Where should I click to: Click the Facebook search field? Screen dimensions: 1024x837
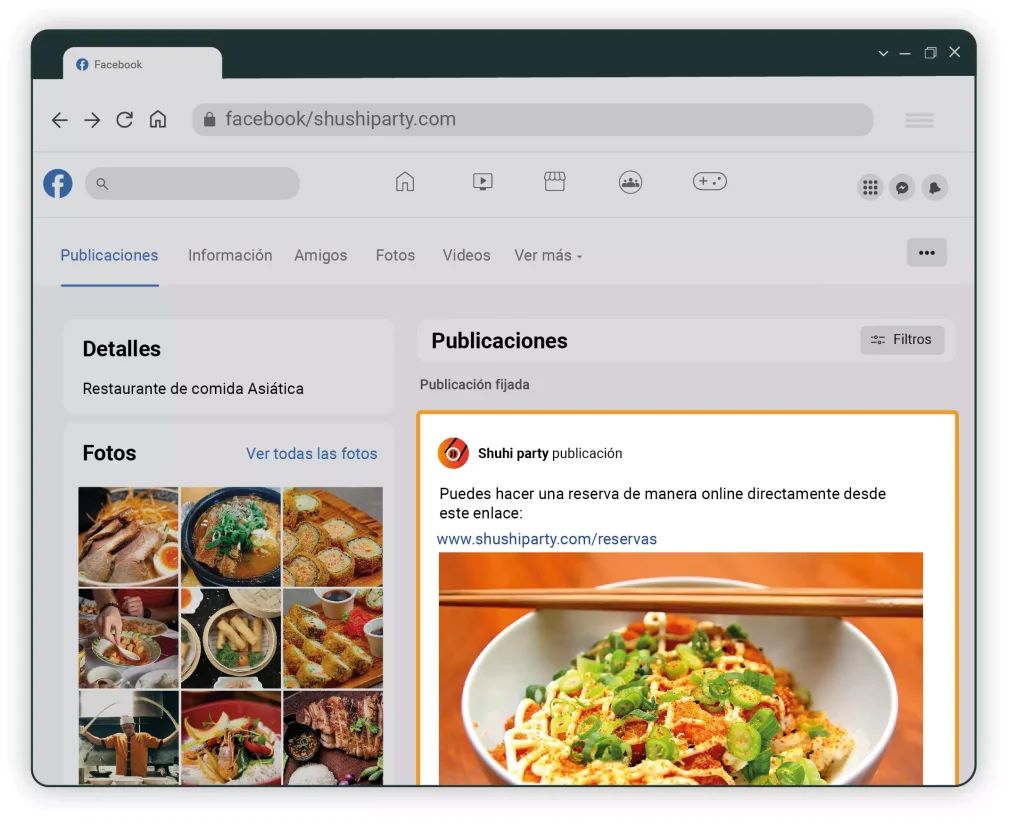point(192,183)
